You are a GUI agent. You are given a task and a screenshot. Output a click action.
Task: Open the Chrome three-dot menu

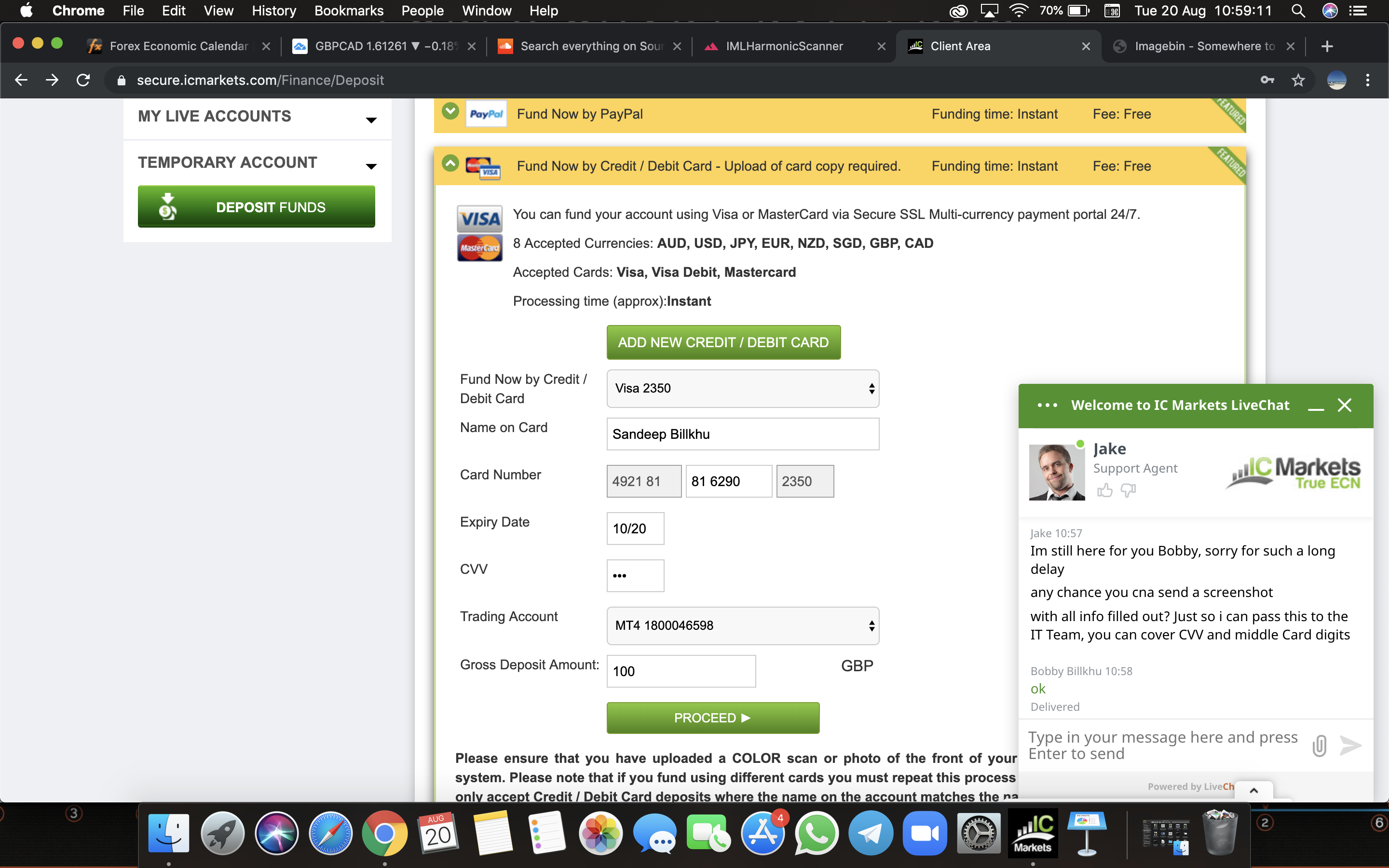tap(1368, 81)
